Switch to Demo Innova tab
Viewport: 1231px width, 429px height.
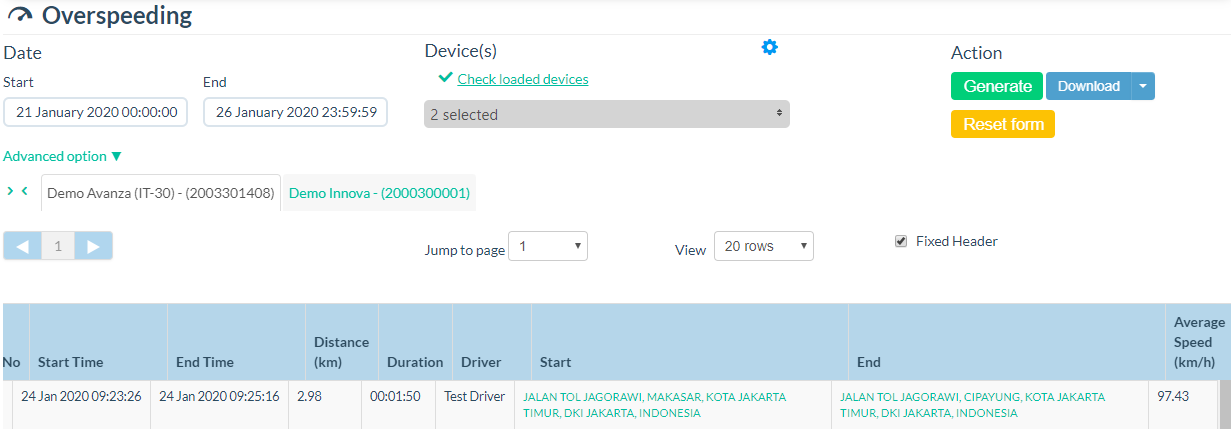click(x=379, y=193)
